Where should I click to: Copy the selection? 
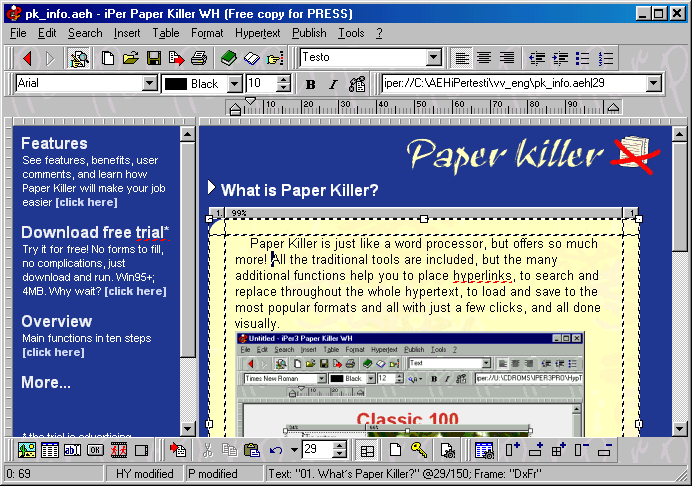pos(229,450)
